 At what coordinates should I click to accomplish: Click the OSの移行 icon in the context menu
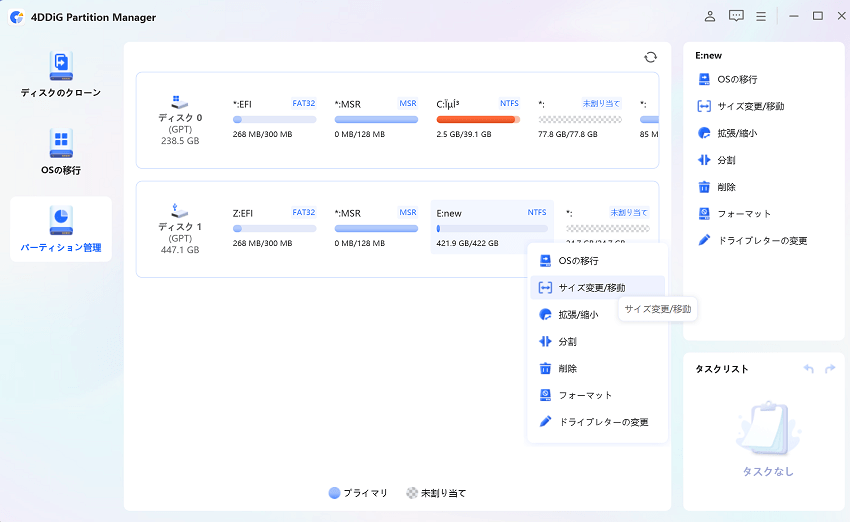click(545, 261)
